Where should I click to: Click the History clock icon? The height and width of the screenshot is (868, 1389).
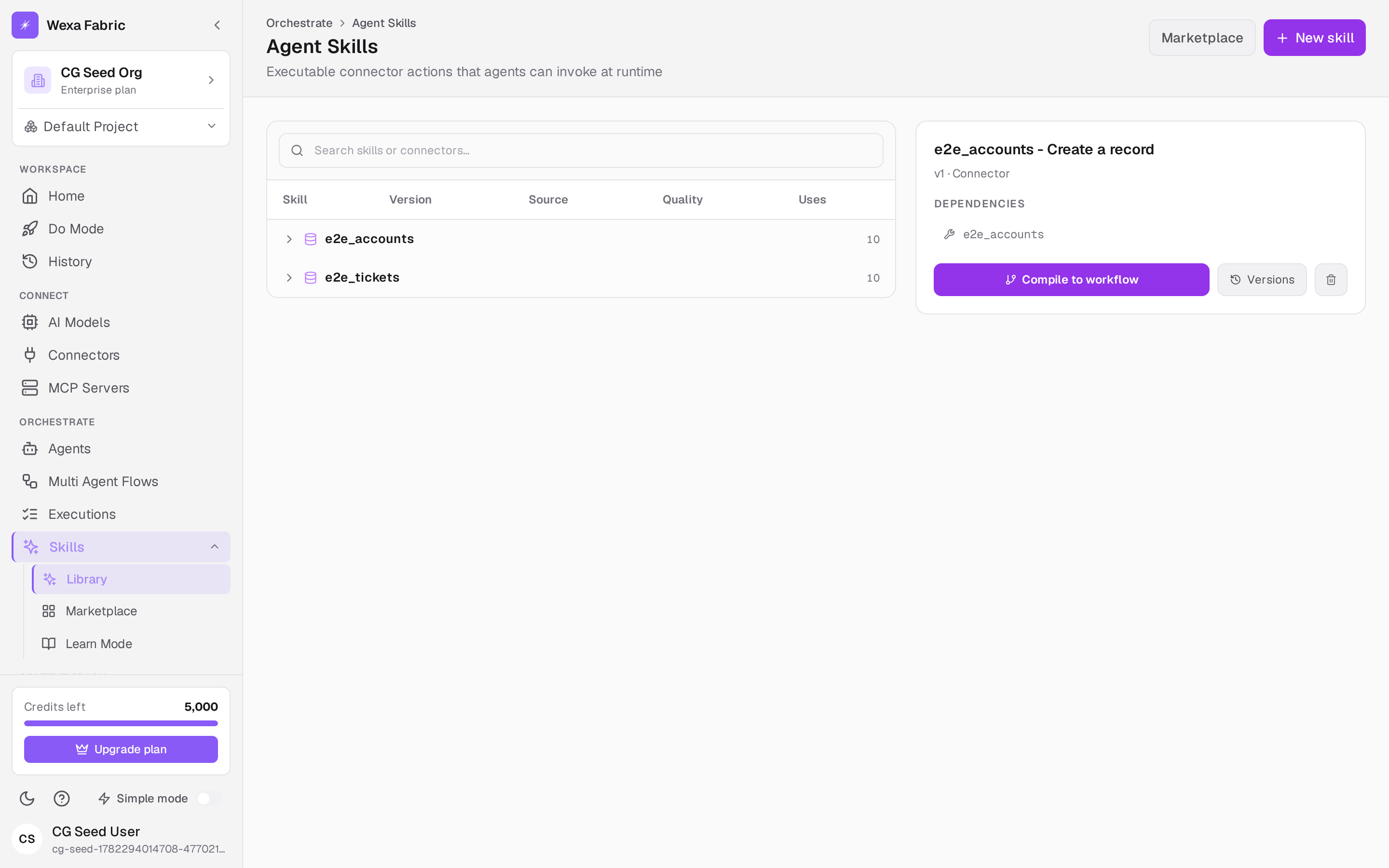point(30,262)
